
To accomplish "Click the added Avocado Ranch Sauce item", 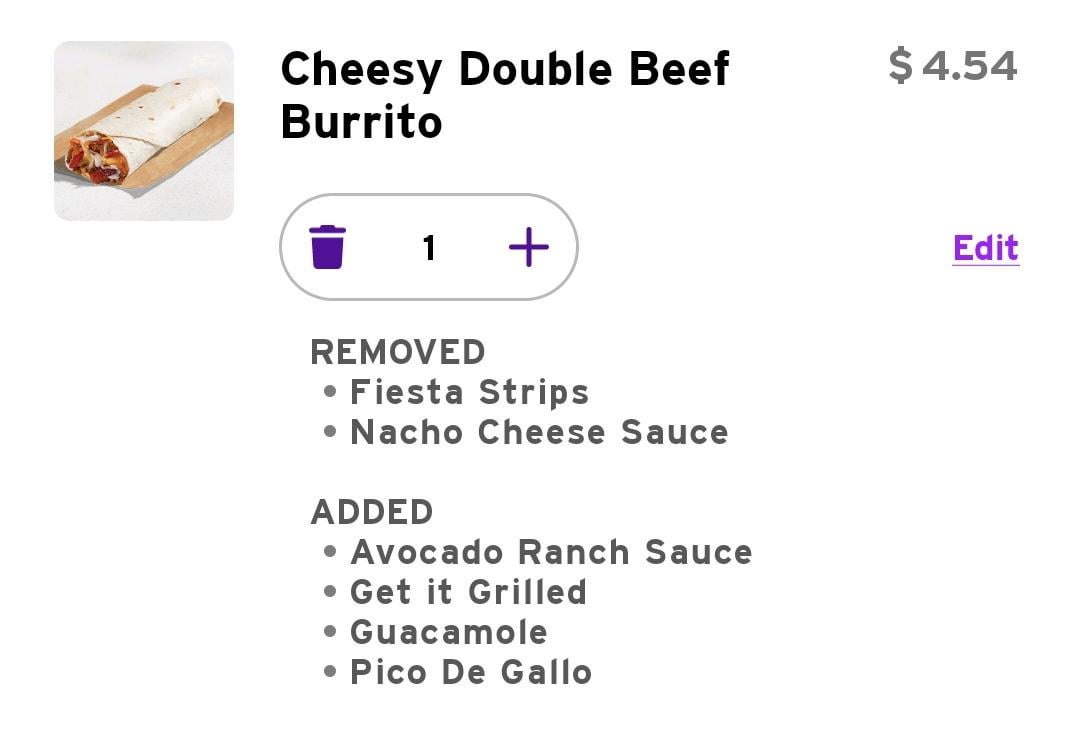I will (x=551, y=552).
